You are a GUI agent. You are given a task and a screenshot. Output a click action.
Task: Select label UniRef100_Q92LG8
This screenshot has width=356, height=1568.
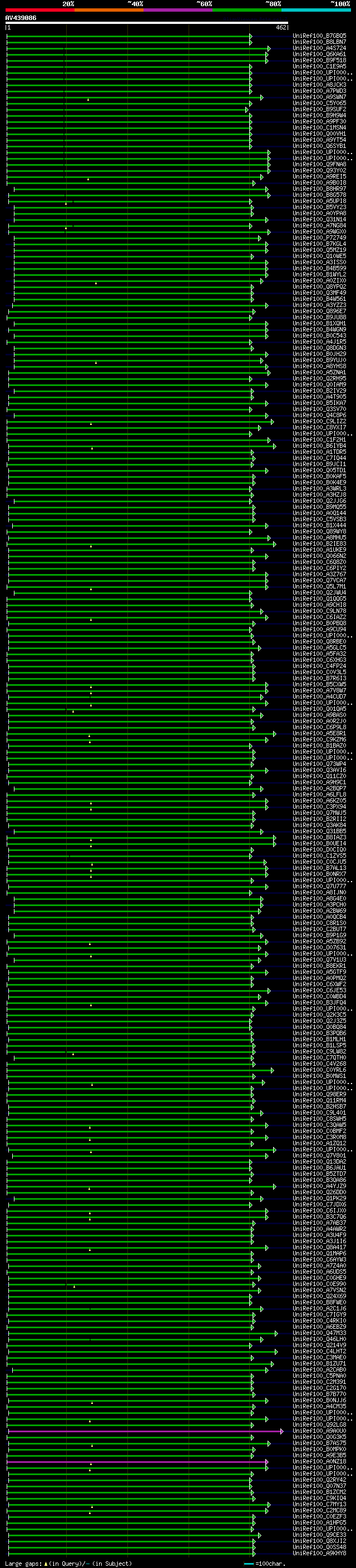coord(319,1425)
